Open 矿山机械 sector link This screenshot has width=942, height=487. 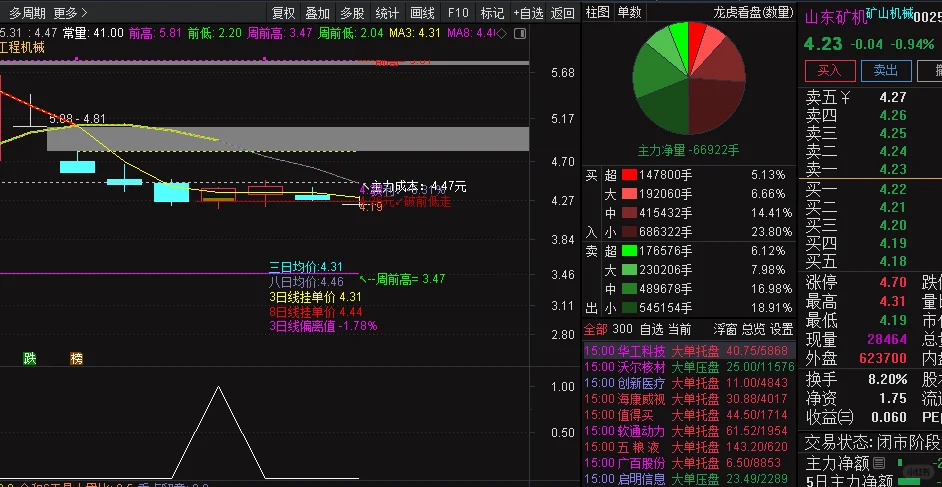(x=889, y=14)
